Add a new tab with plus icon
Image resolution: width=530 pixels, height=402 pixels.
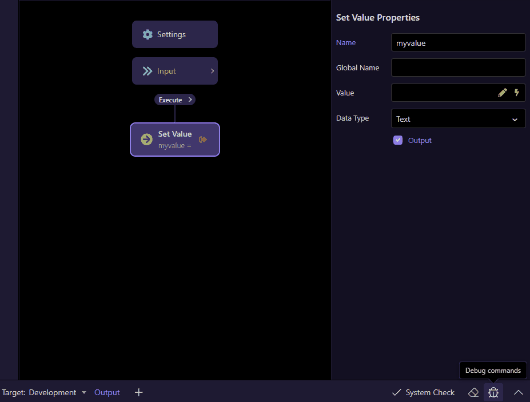(139, 393)
